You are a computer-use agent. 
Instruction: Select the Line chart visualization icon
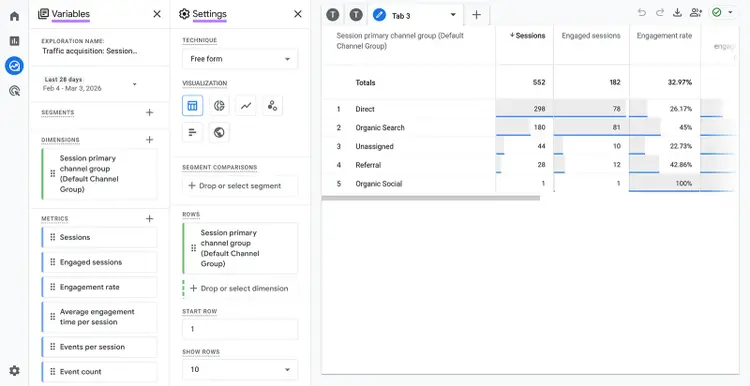[246, 106]
